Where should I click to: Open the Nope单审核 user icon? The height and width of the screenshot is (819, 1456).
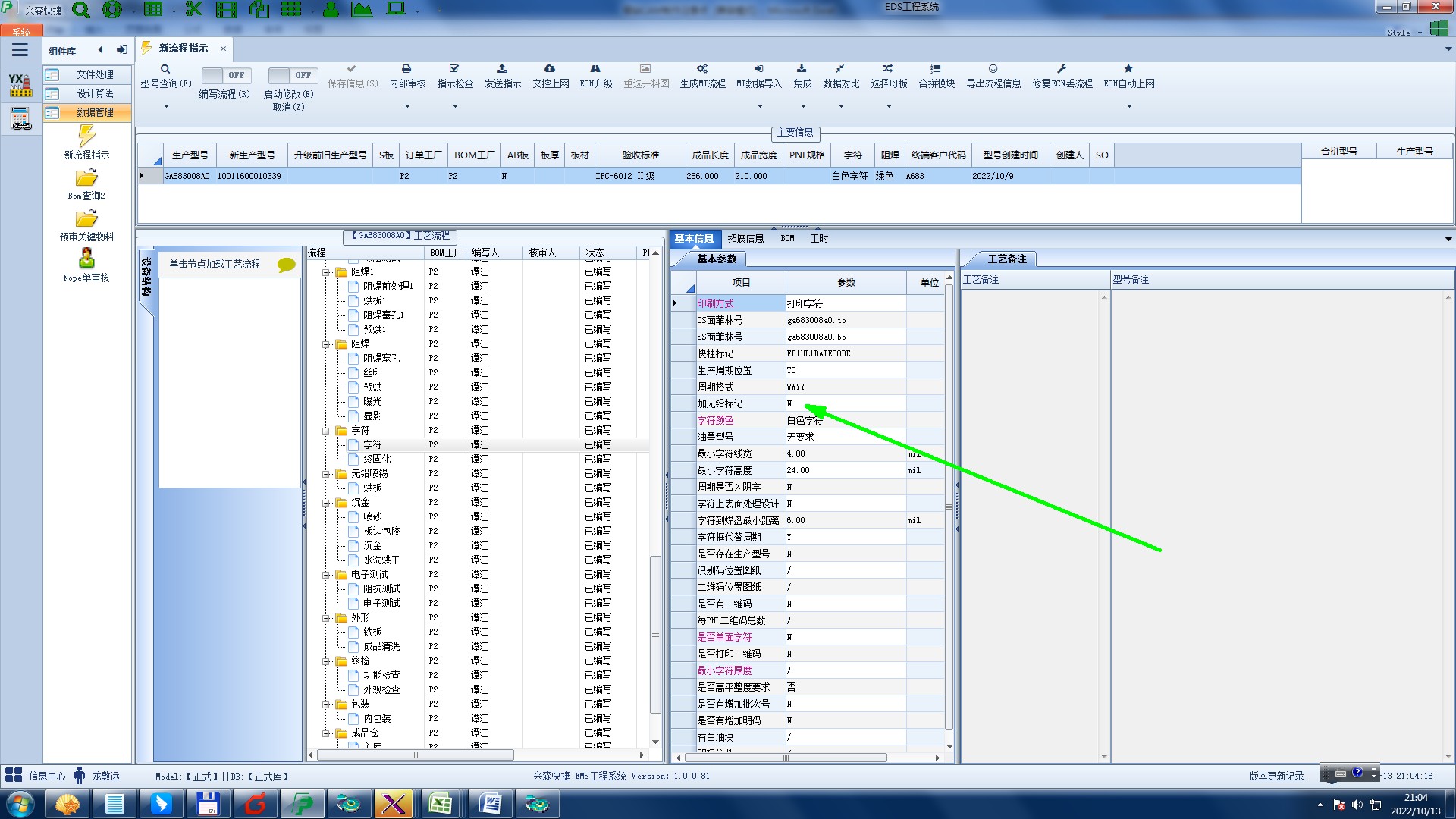86,259
